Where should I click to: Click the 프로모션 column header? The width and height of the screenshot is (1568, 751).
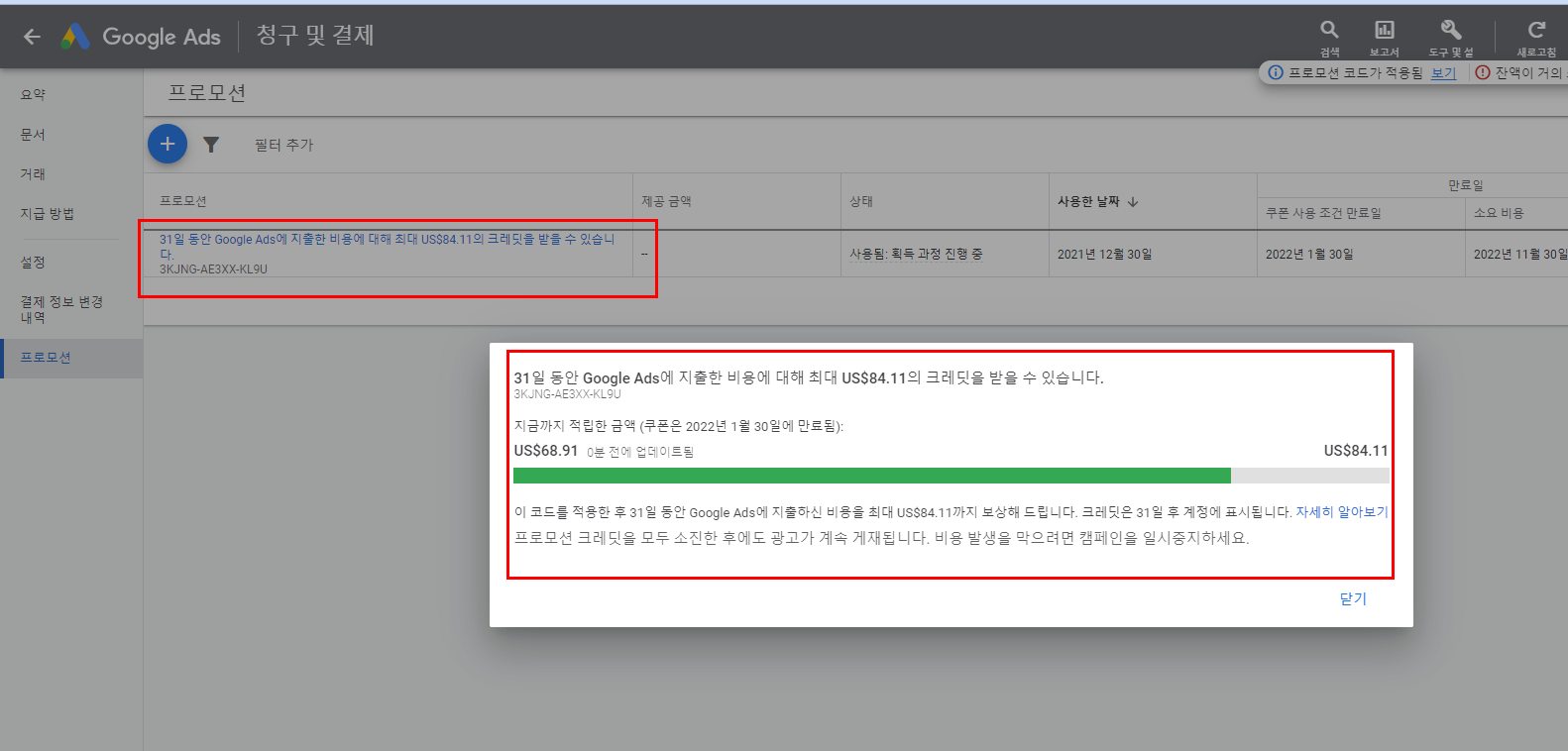point(183,201)
